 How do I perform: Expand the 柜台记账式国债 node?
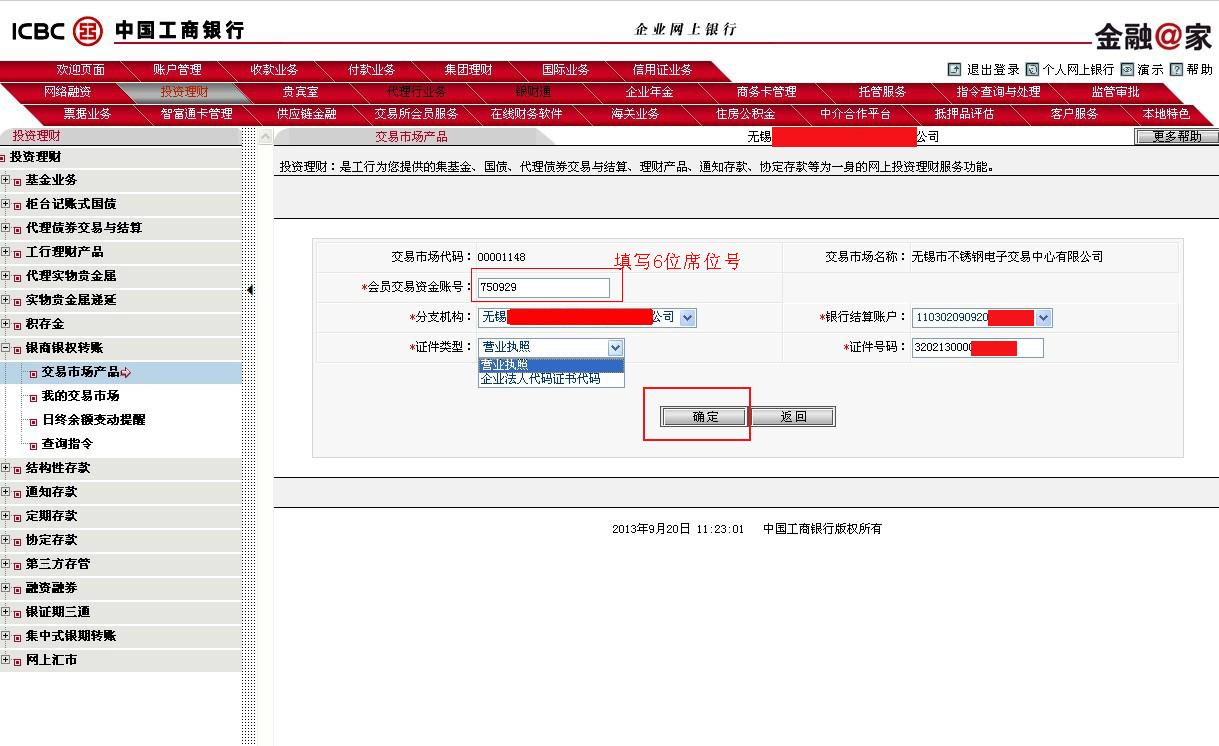click(x=6, y=204)
